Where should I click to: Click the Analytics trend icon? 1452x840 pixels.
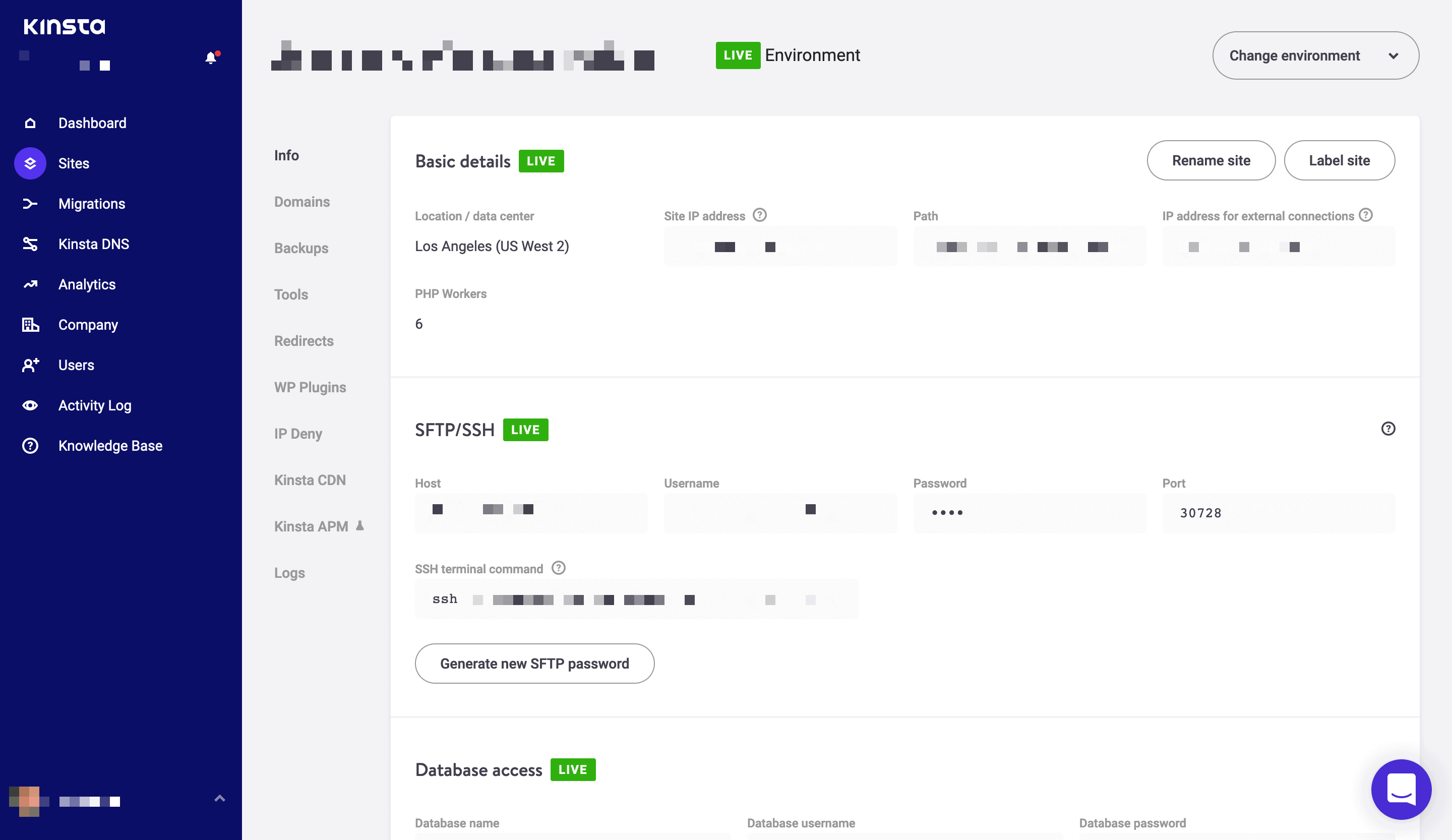pyautogui.click(x=30, y=284)
